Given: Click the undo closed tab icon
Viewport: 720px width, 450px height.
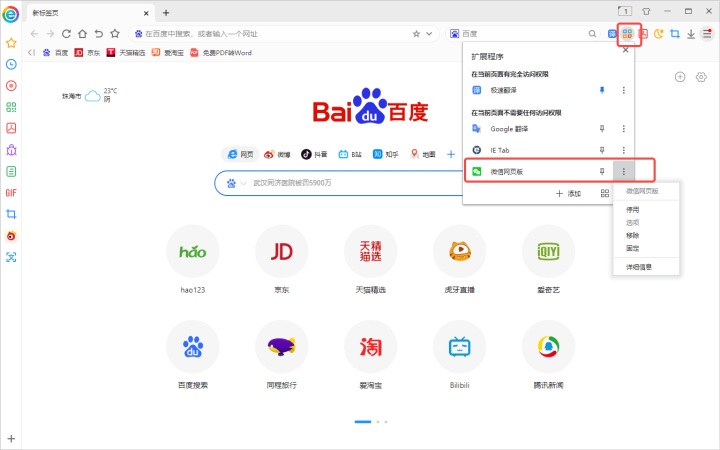Looking at the screenshot, I should click(x=99, y=34).
